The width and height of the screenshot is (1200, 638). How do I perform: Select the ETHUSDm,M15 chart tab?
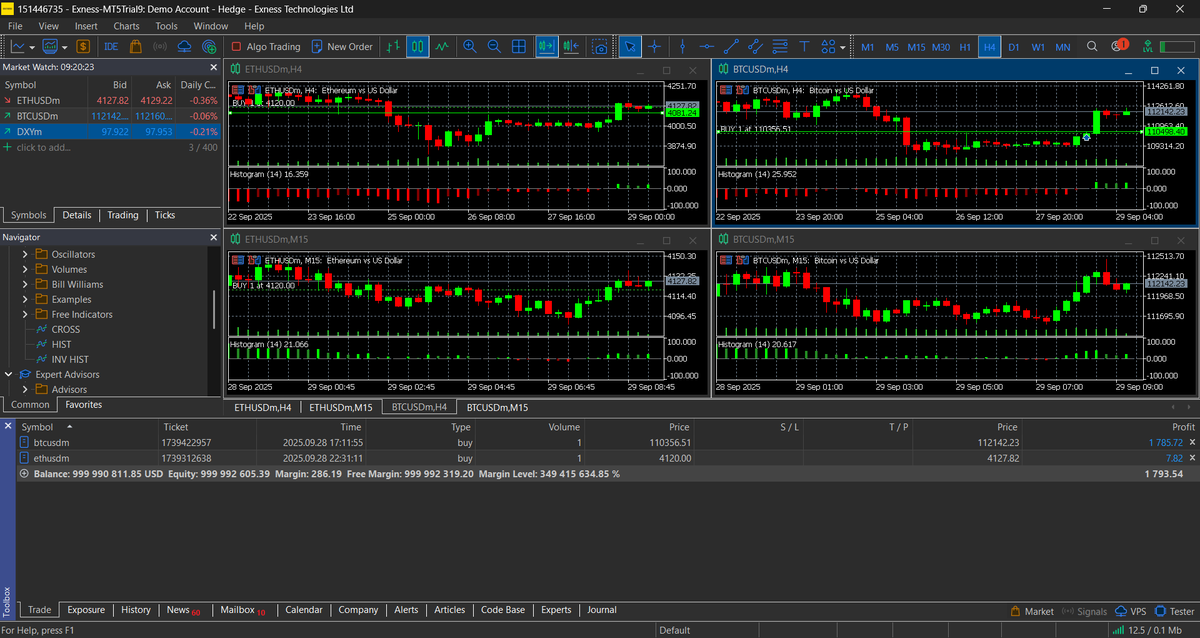tap(340, 407)
